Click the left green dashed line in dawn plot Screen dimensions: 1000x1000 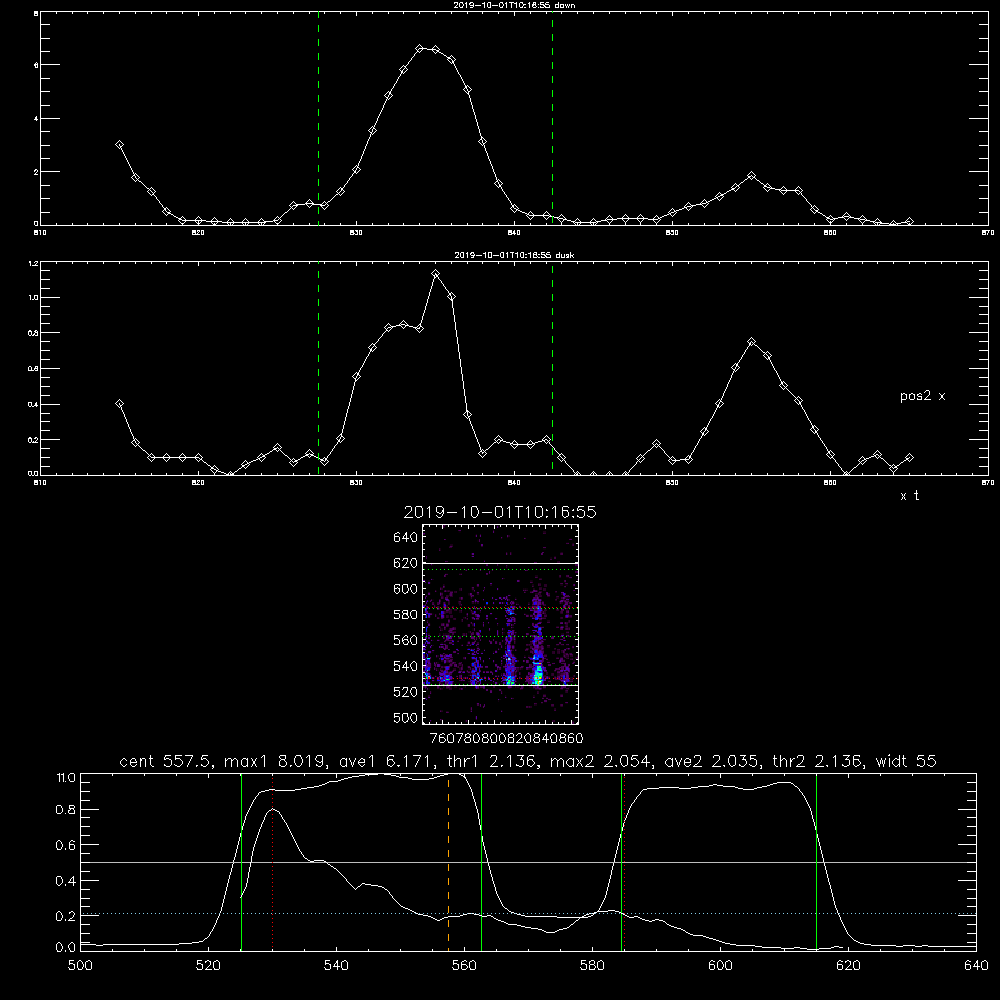[318, 118]
